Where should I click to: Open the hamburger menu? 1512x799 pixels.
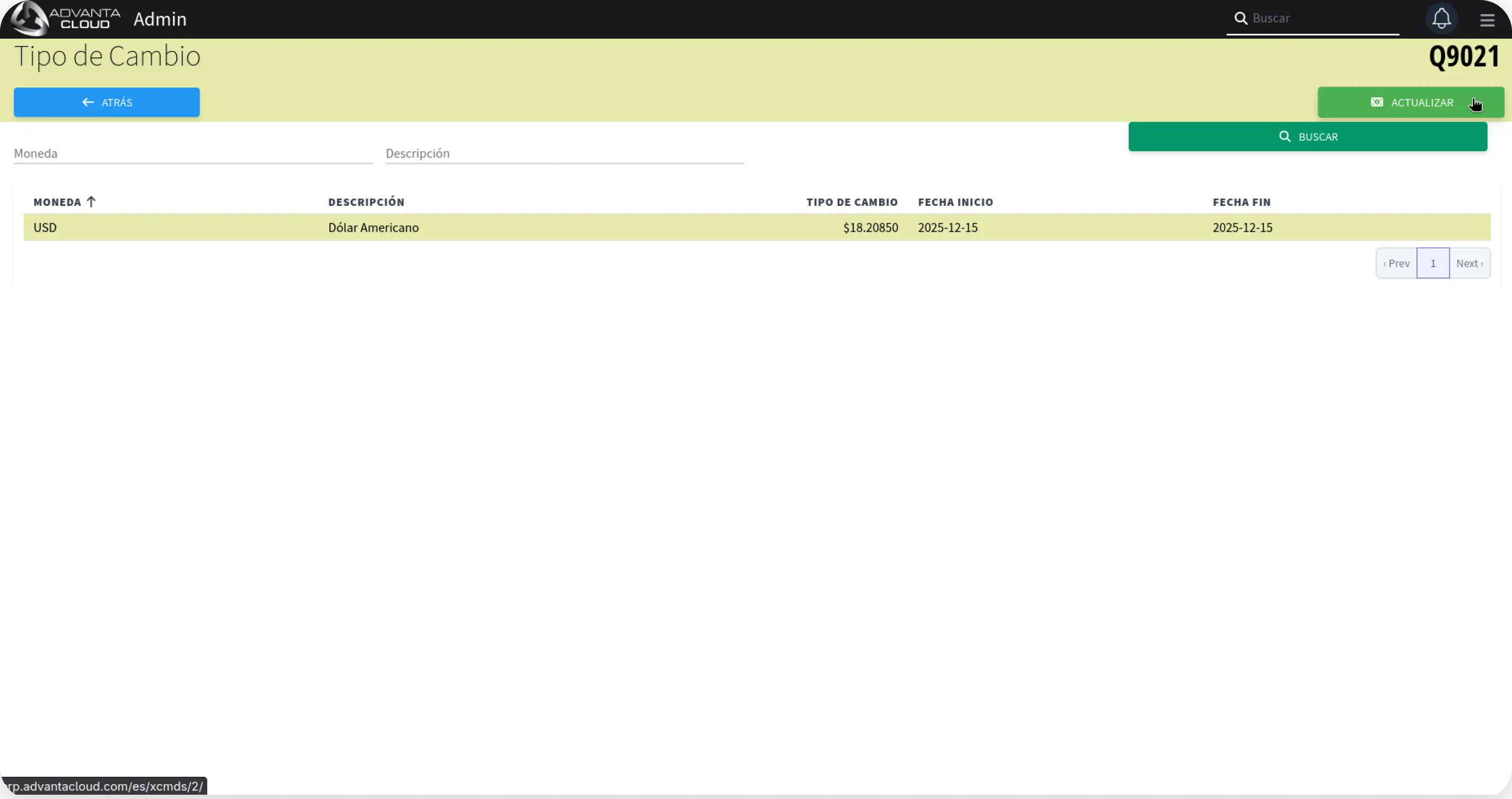point(1487,20)
